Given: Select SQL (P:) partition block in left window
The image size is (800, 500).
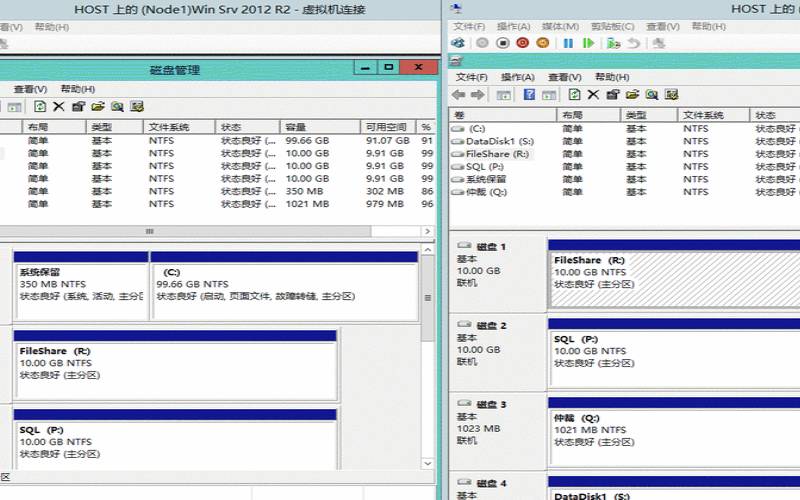Looking at the screenshot, I should click(x=175, y=439).
